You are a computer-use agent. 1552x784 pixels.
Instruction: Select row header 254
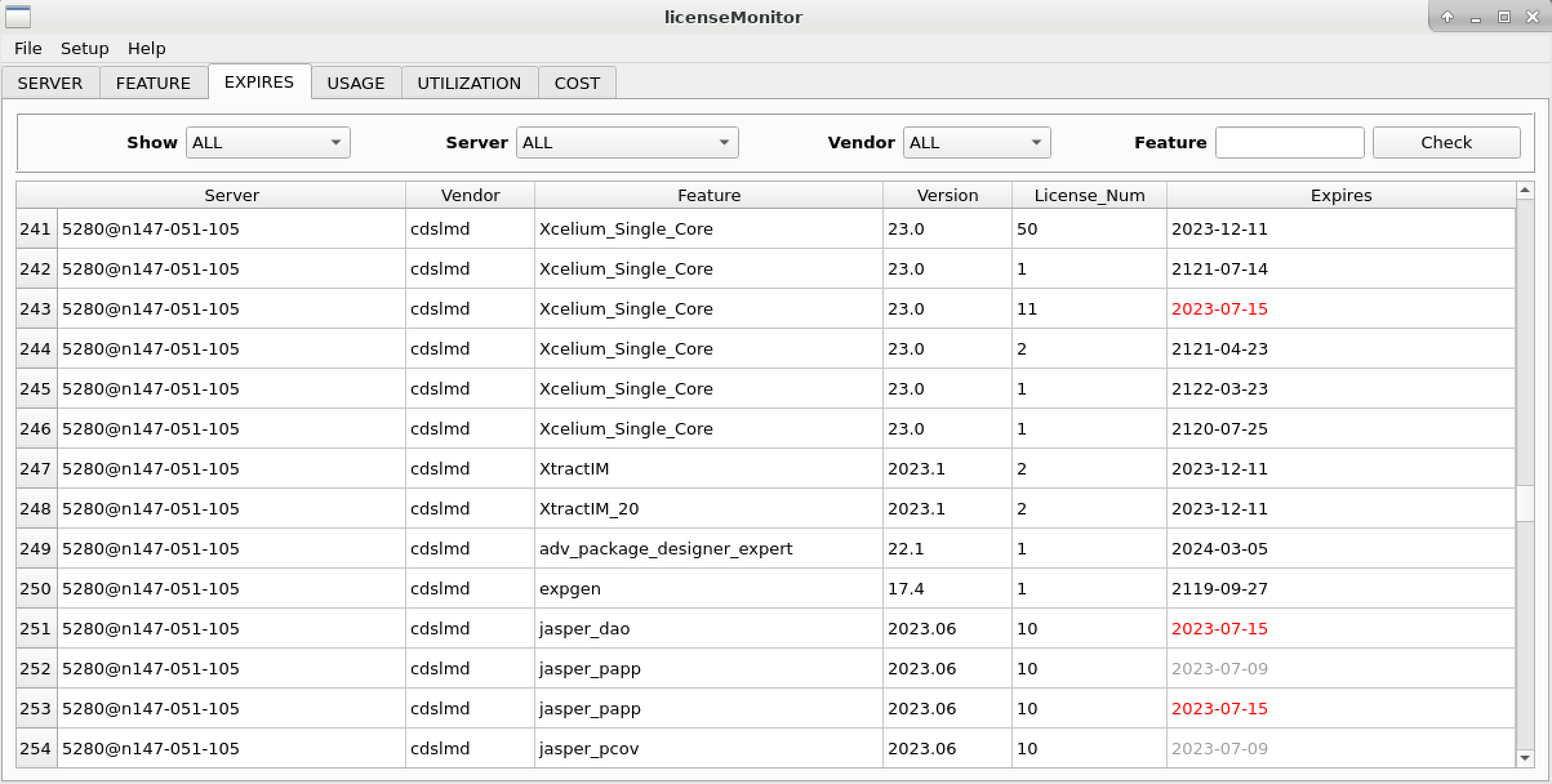(x=37, y=749)
